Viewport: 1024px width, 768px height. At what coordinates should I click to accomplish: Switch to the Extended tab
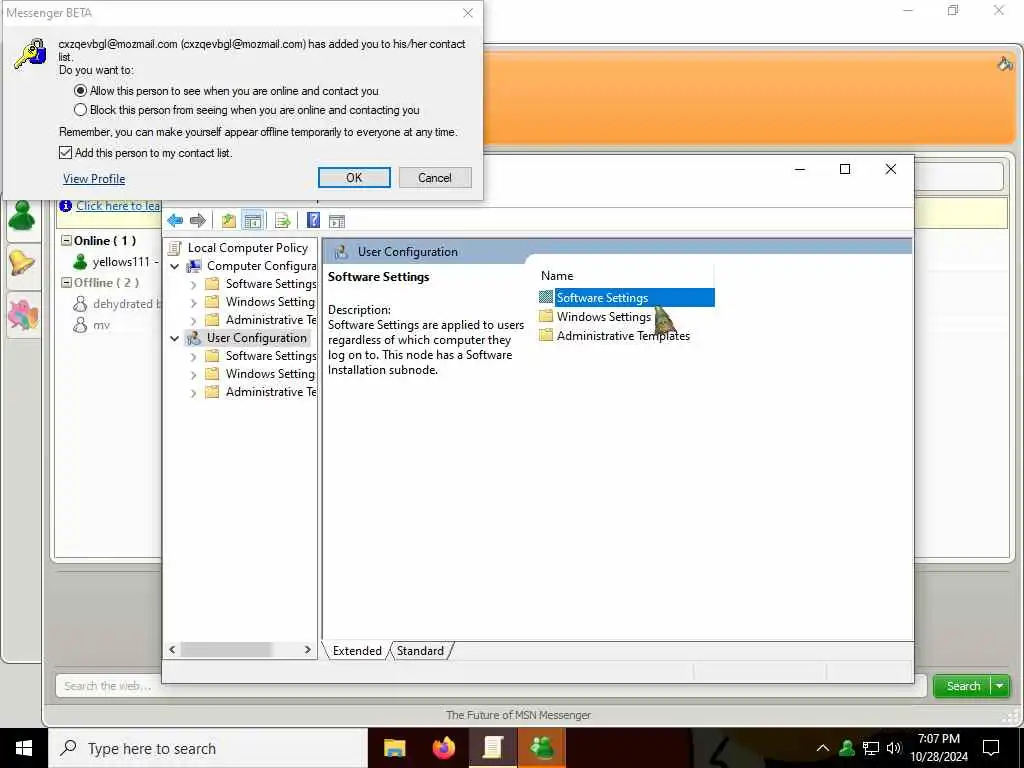pyautogui.click(x=357, y=650)
